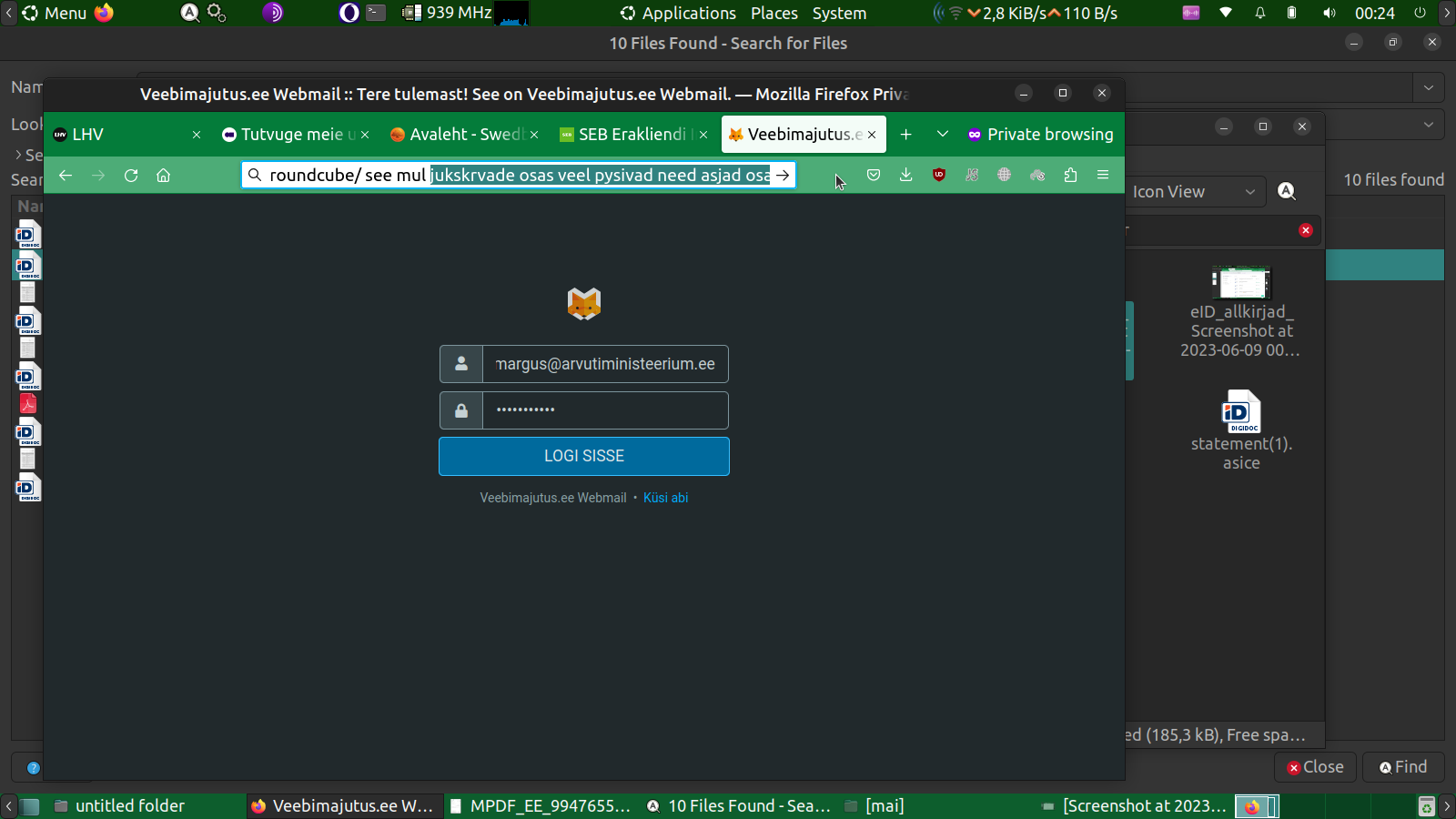This screenshot has width=1456, height=819.
Task: Open Firefox downloads panel
Action: point(906,175)
